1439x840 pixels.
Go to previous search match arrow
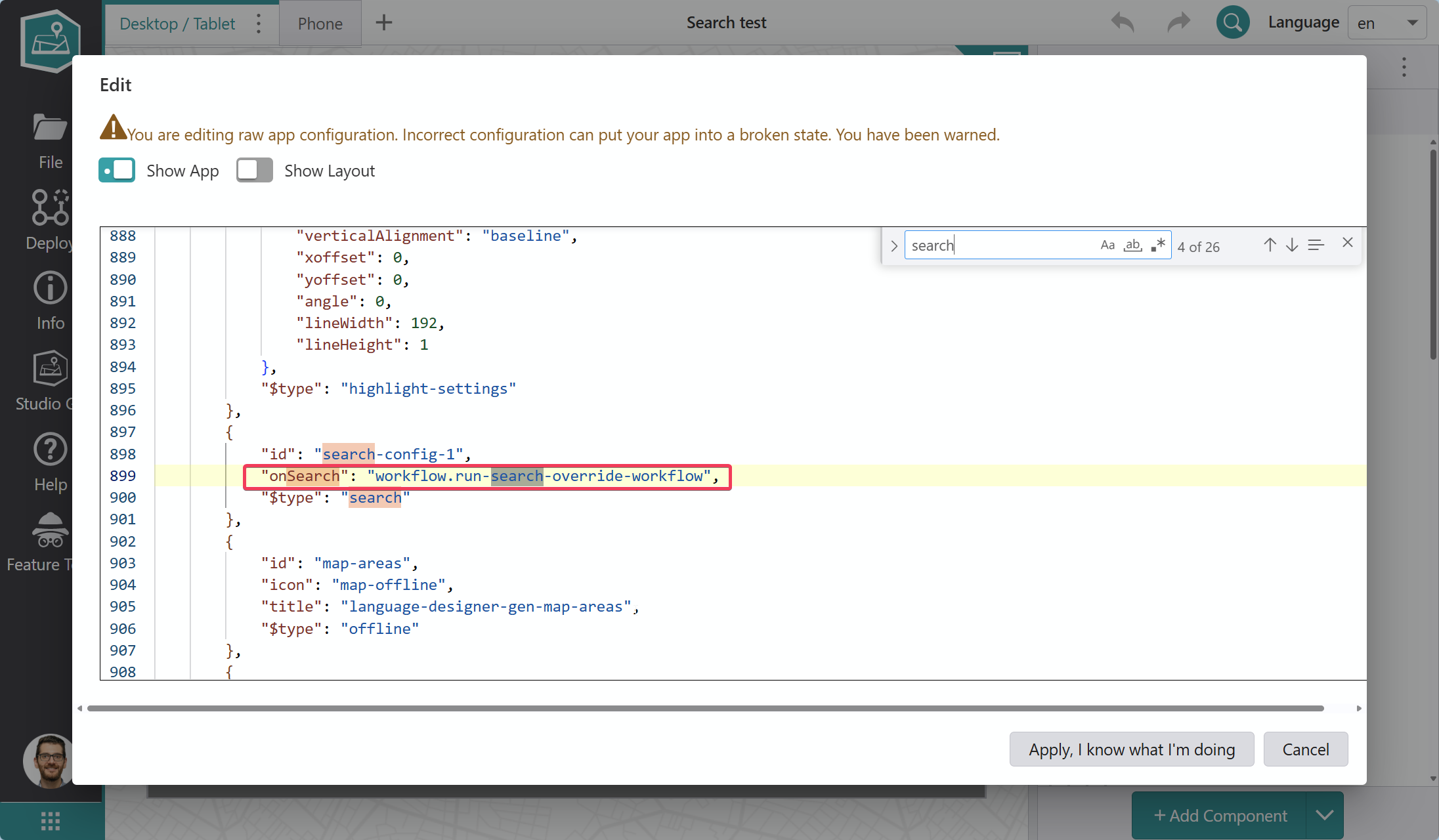1270,245
